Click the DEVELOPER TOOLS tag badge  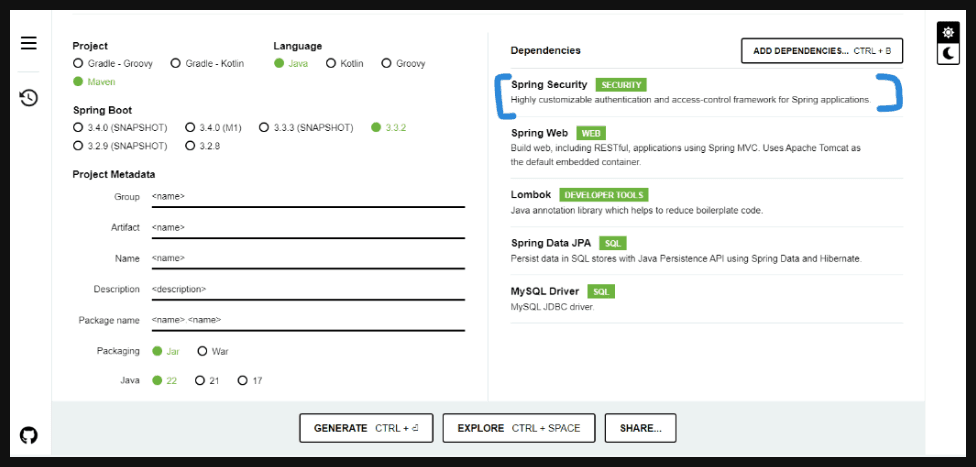point(604,195)
